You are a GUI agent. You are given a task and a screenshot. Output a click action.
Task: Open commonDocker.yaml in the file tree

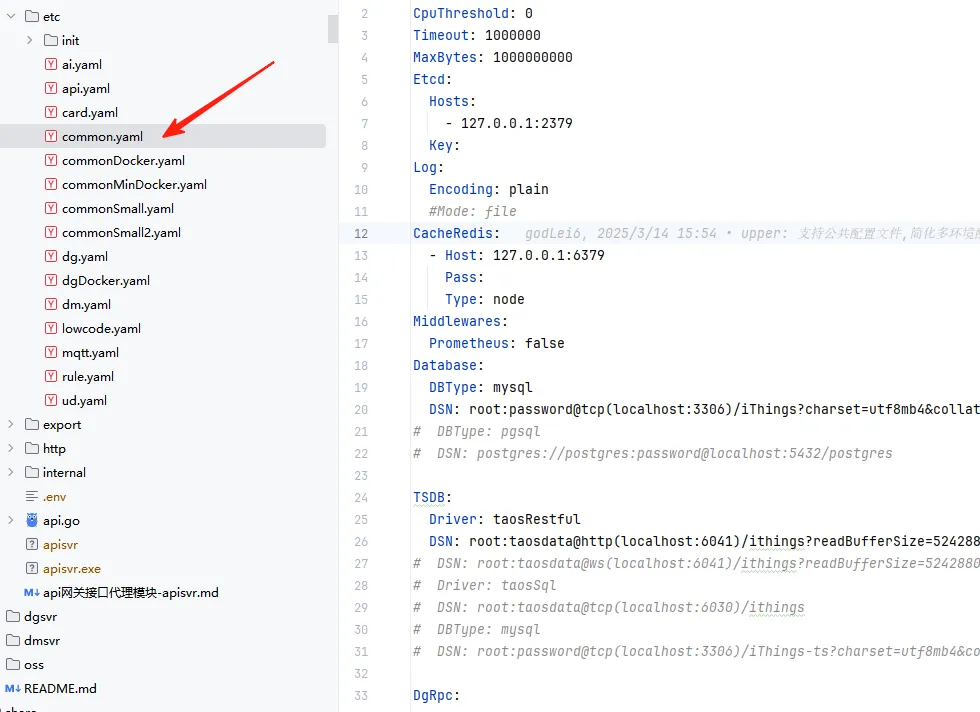click(x=123, y=160)
